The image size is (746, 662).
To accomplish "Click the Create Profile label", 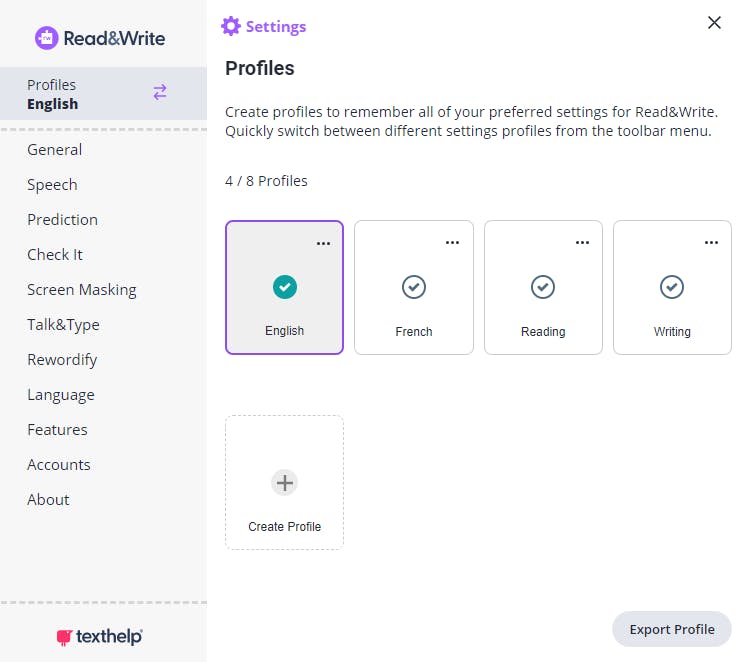I will tap(284, 527).
